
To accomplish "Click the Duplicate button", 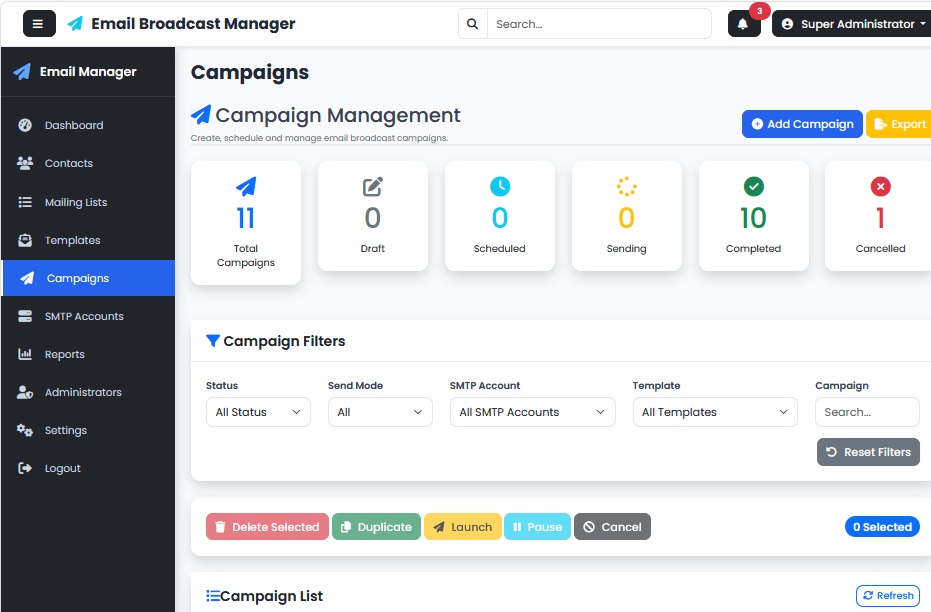I will [x=376, y=527].
